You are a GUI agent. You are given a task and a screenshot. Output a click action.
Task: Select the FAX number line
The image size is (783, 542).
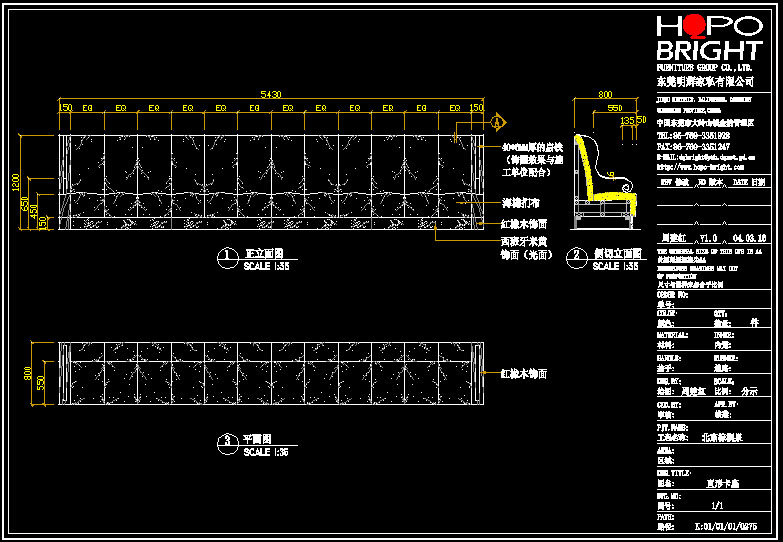pyautogui.click(x=693, y=147)
